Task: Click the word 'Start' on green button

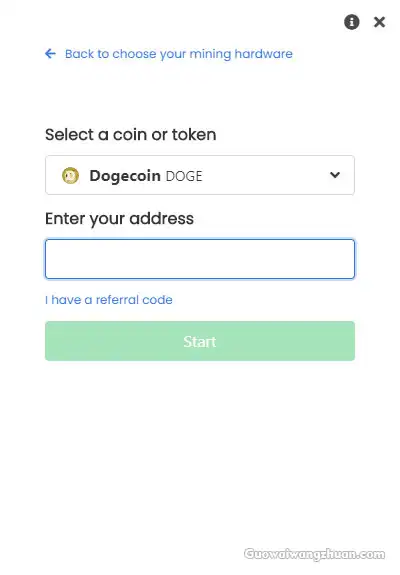Action: click(200, 341)
